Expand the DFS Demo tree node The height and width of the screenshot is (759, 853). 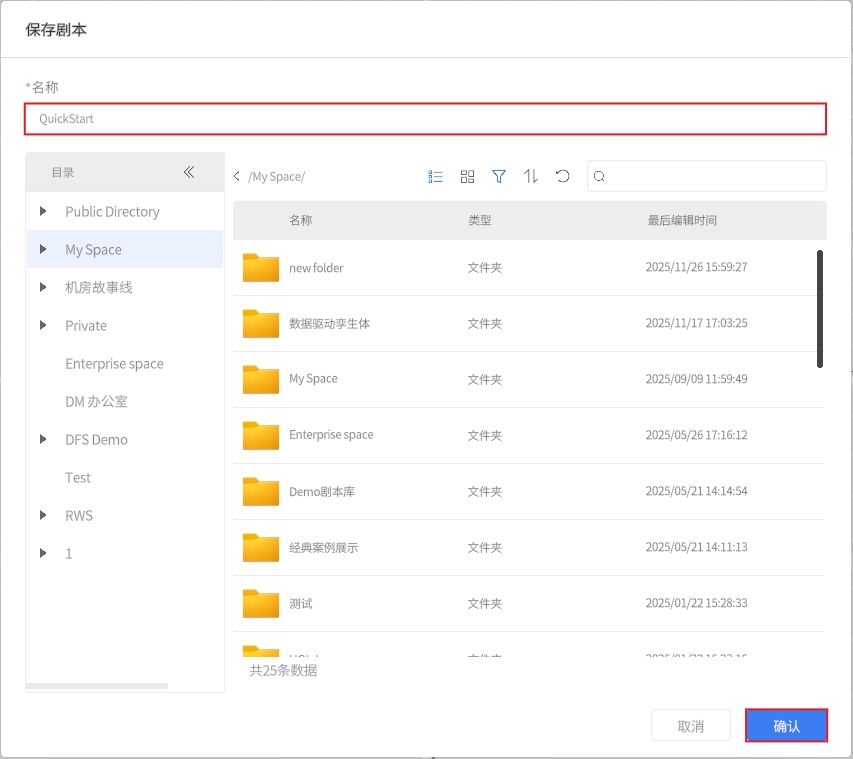tap(43, 439)
